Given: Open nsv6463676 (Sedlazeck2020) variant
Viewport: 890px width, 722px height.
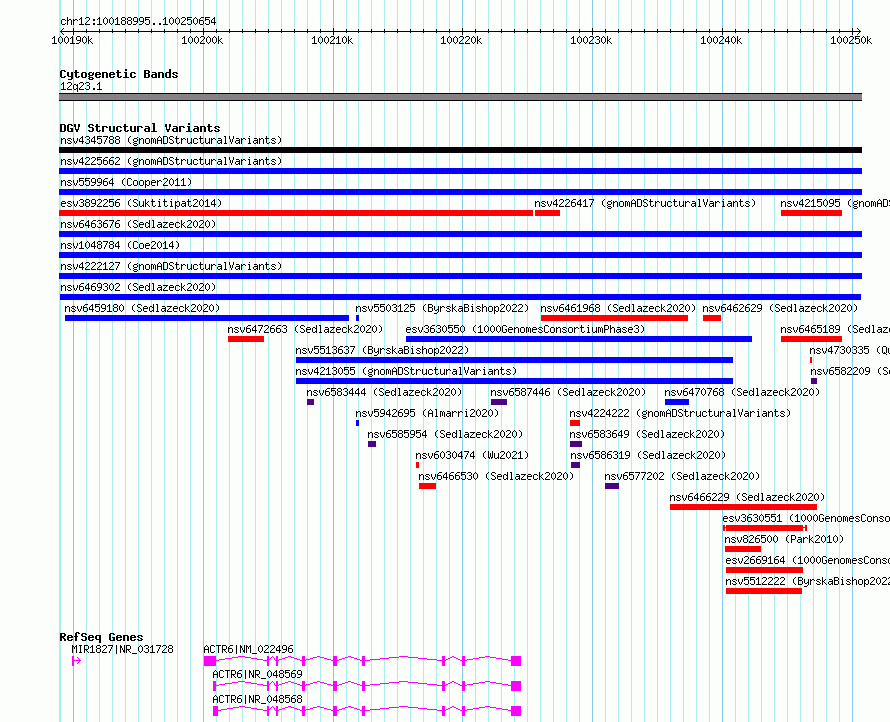Looking at the screenshot, I should (138, 224).
